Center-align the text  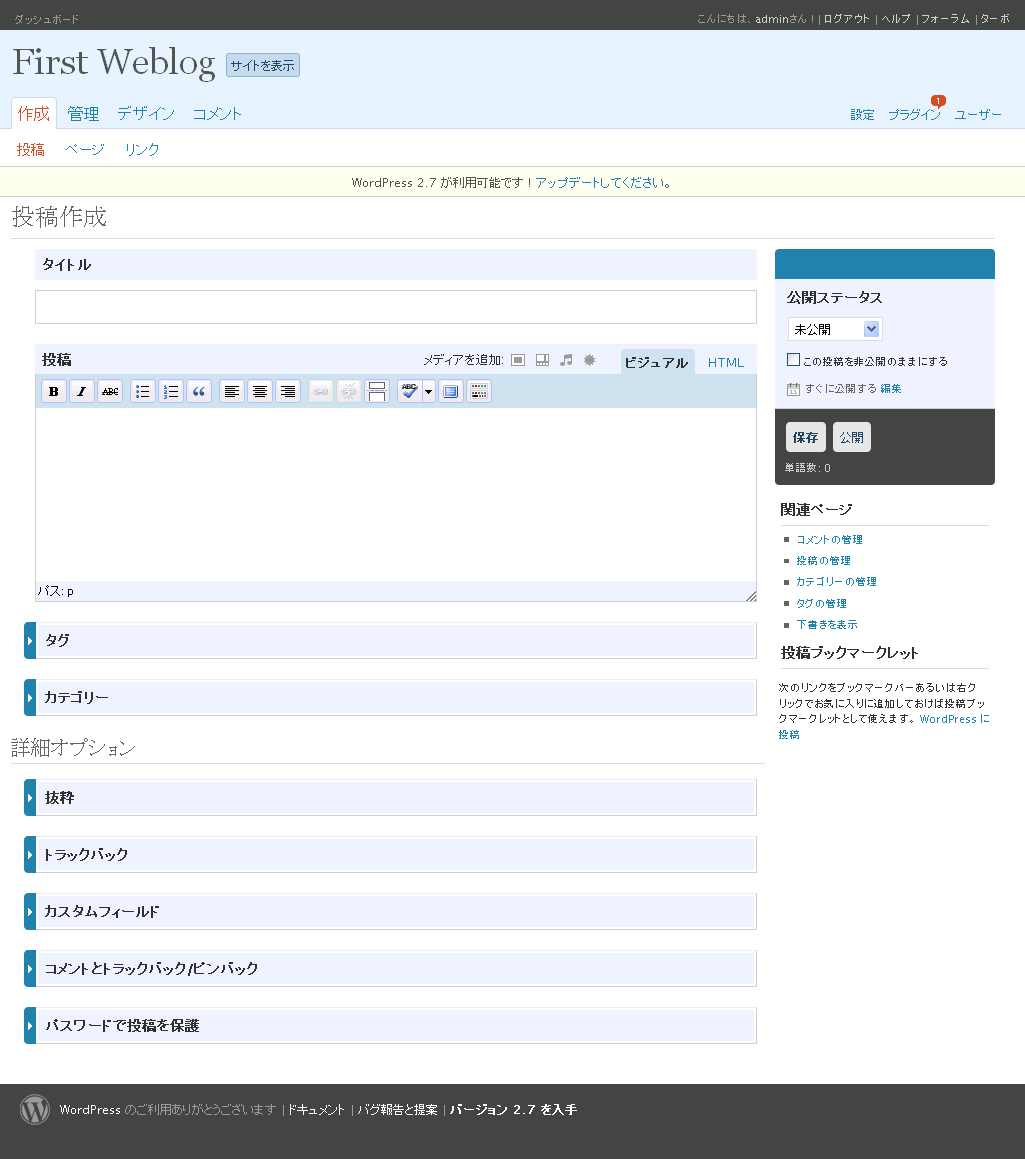[x=260, y=392]
